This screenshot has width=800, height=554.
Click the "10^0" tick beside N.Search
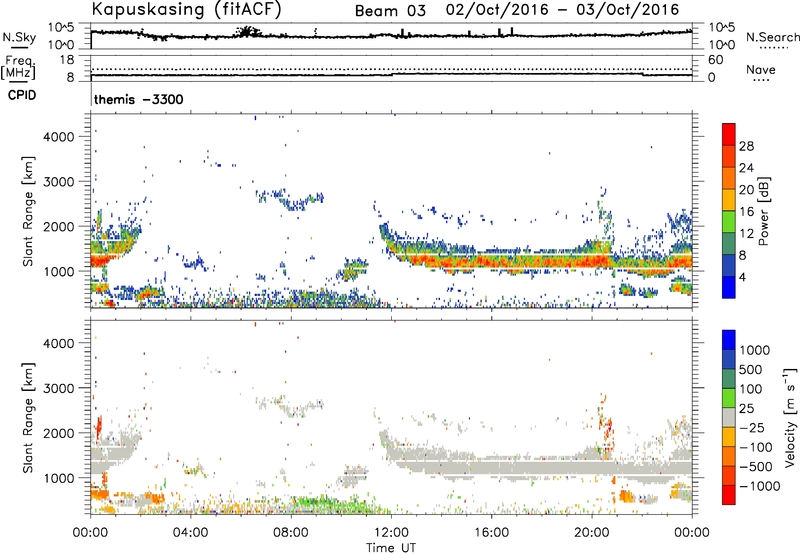point(722,45)
